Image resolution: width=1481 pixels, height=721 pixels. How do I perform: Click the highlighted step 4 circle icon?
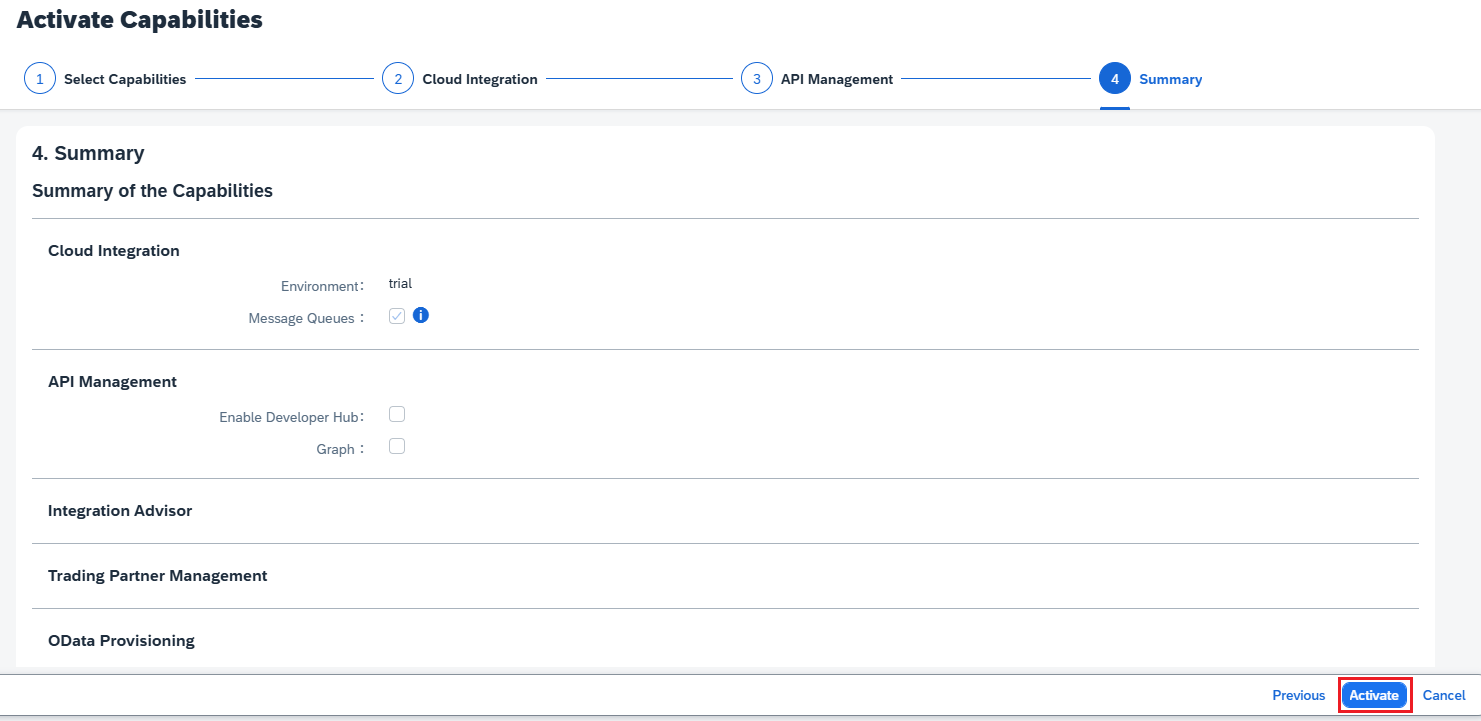(1115, 79)
